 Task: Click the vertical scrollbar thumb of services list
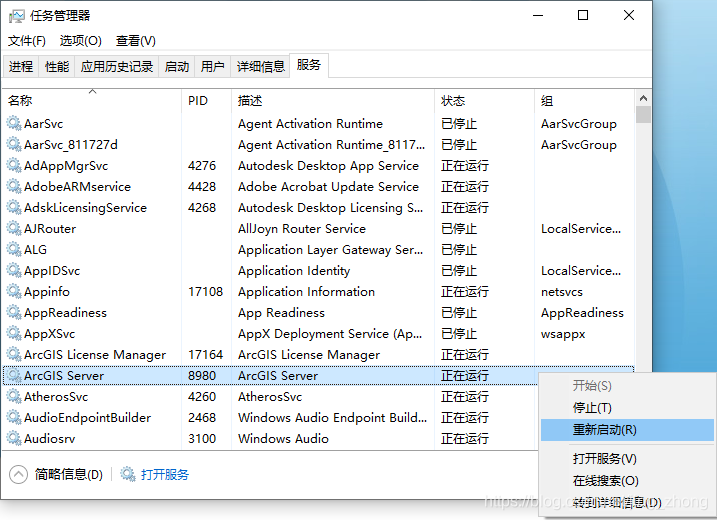point(643,115)
